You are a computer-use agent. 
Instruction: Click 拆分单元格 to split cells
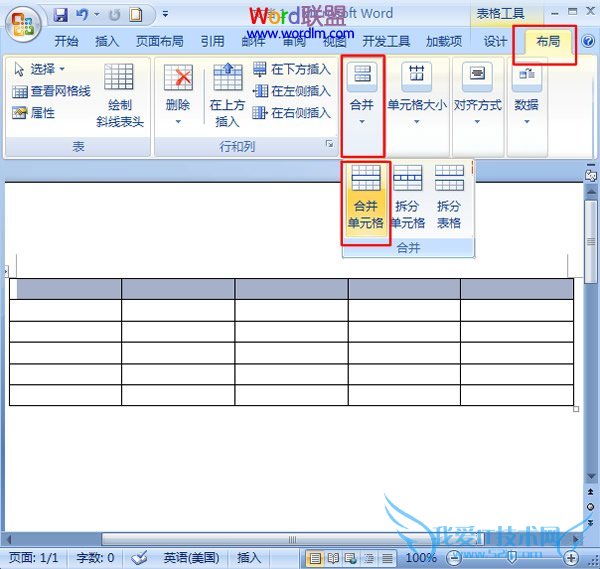tap(408, 197)
